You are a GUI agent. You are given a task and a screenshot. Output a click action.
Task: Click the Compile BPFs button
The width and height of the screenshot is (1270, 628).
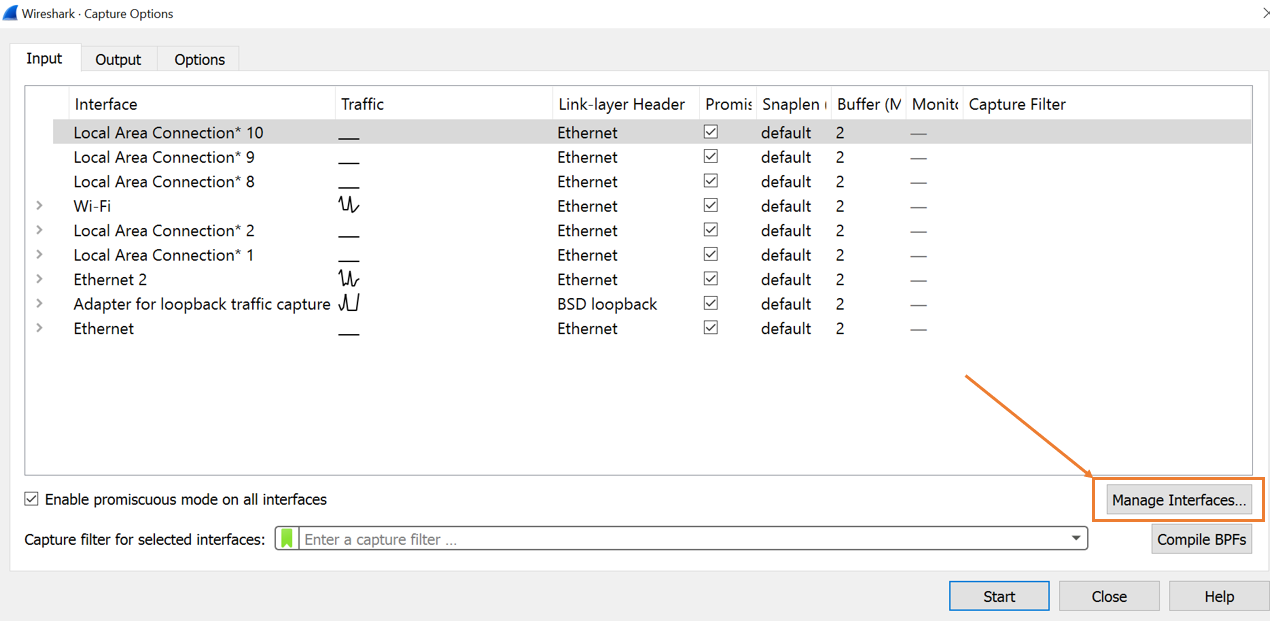coord(1202,539)
